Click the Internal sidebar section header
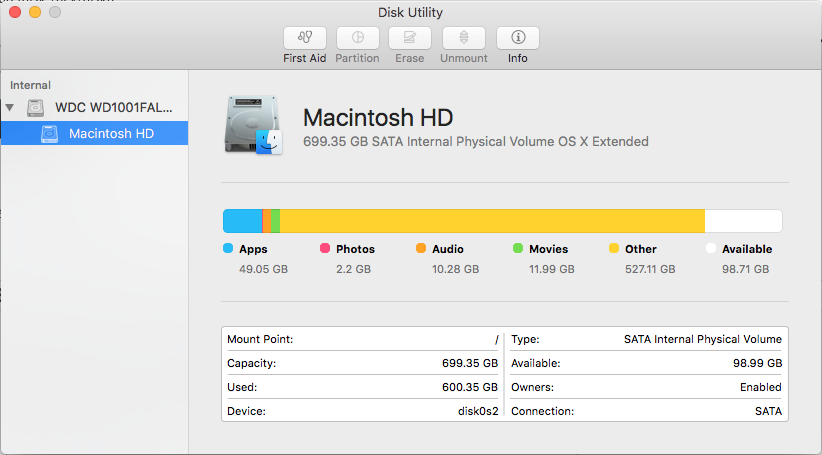Viewport: 822px width, 455px height. click(x=31, y=85)
